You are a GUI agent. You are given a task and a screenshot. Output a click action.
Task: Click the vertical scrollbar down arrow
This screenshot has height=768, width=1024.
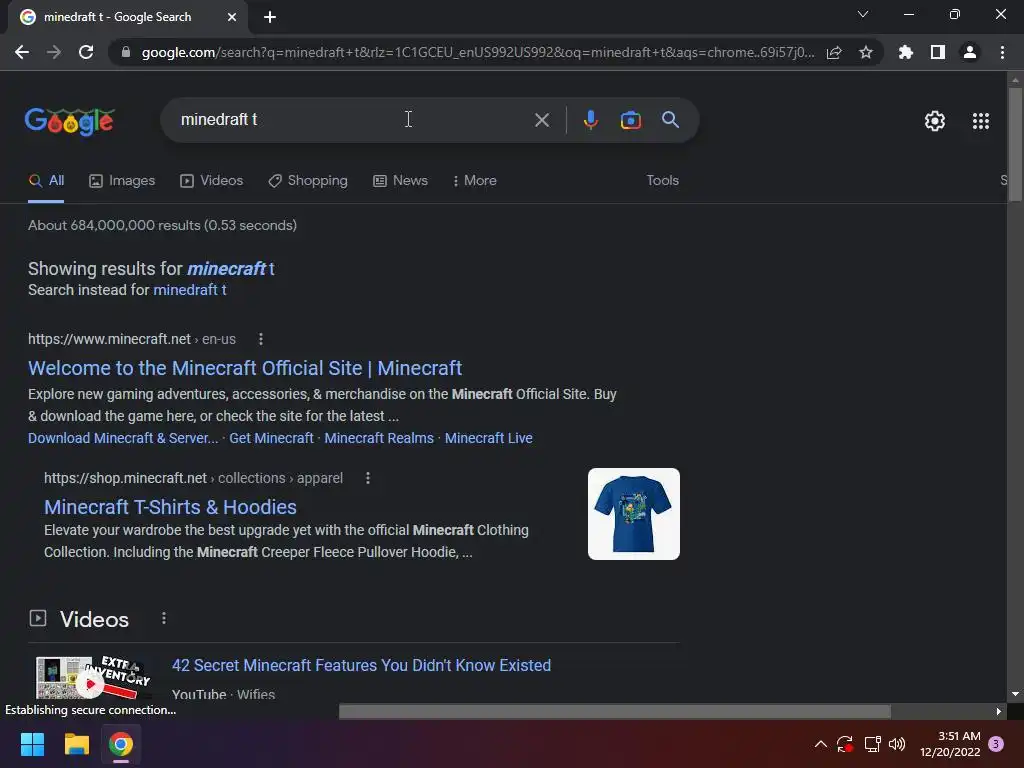tap(1014, 694)
